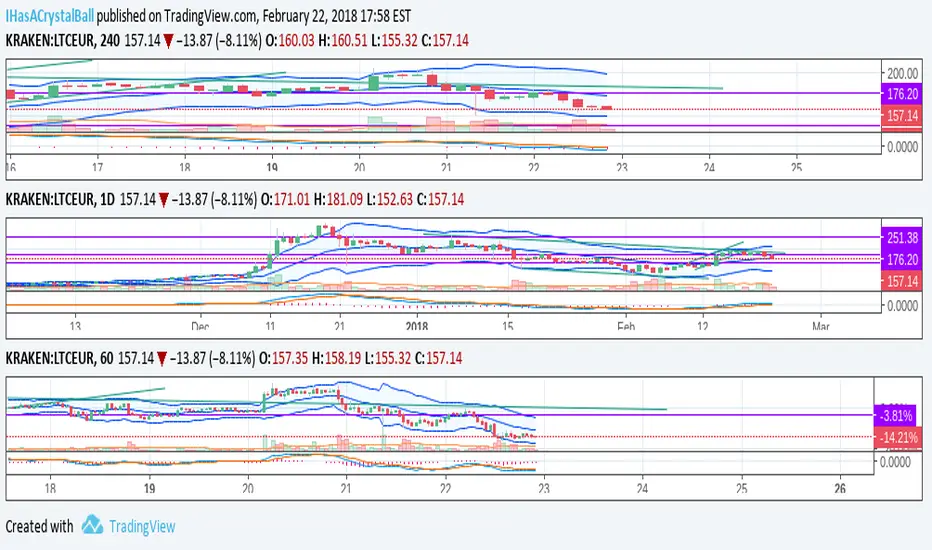
Task: Select the KRAKEN:LTCEUR, 60 chart title
Action: pos(59,358)
